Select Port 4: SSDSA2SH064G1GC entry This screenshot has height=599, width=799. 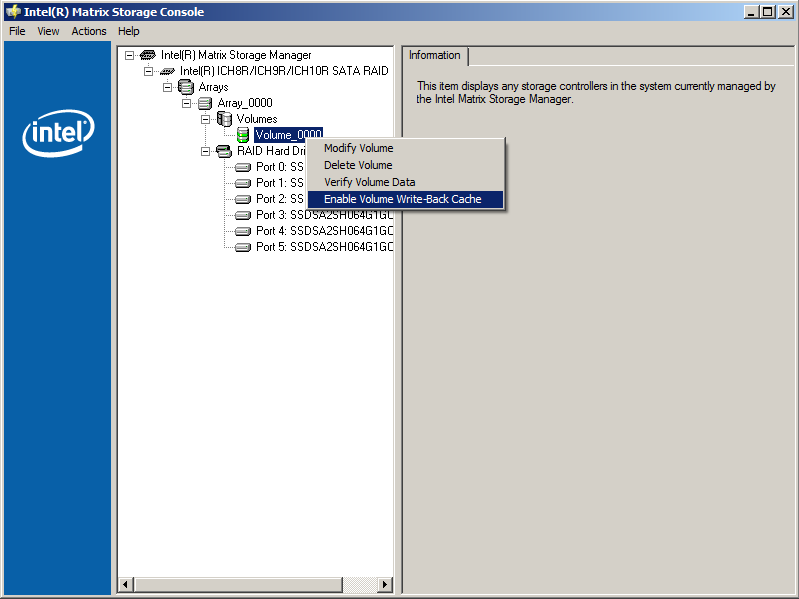(324, 231)
